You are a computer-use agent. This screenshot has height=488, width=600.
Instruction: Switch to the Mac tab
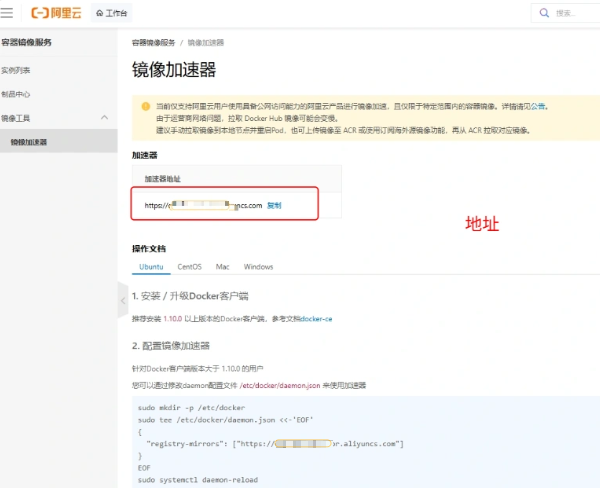(222, 267)
